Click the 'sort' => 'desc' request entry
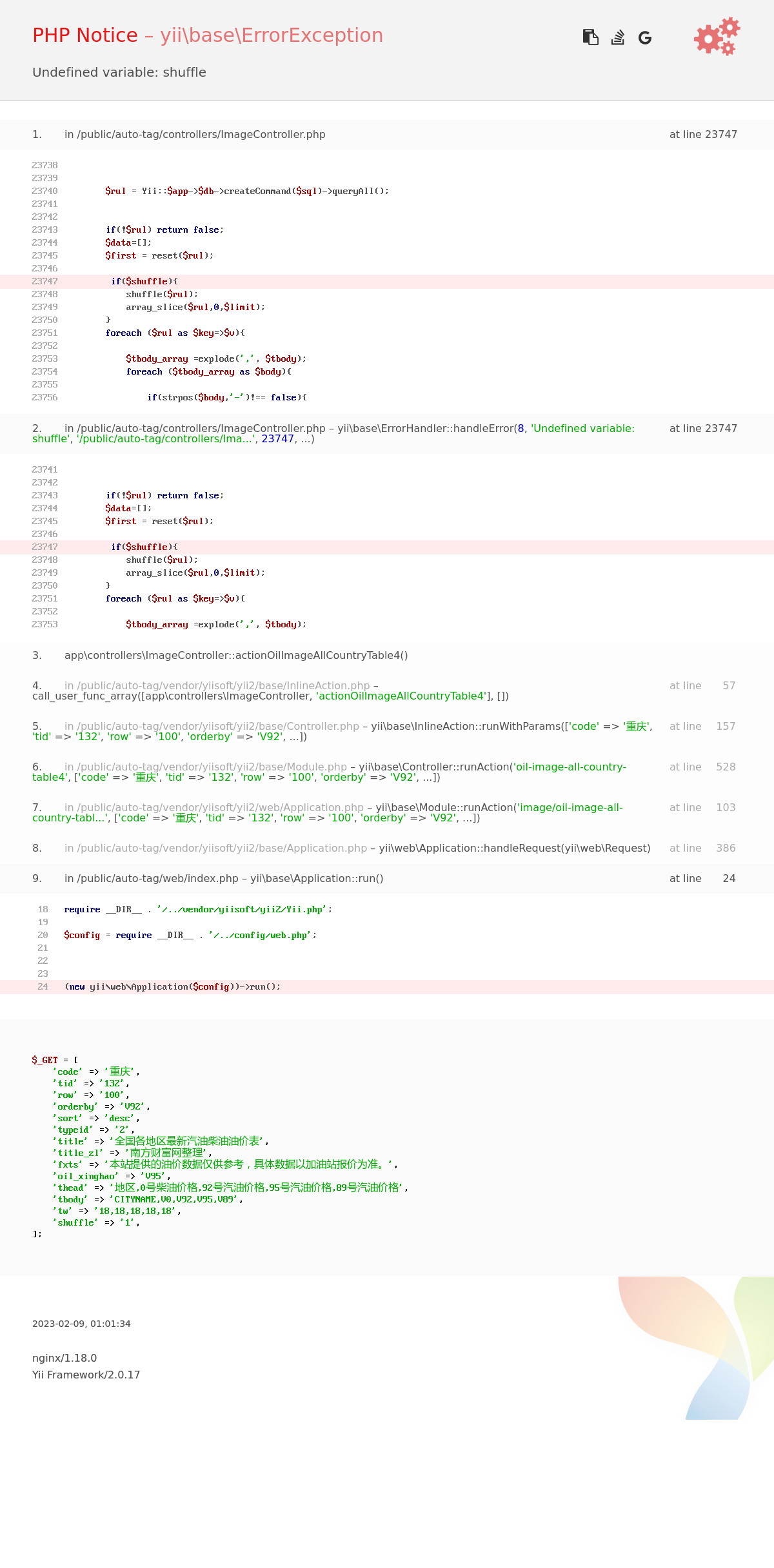 [x=96, y=1118]
